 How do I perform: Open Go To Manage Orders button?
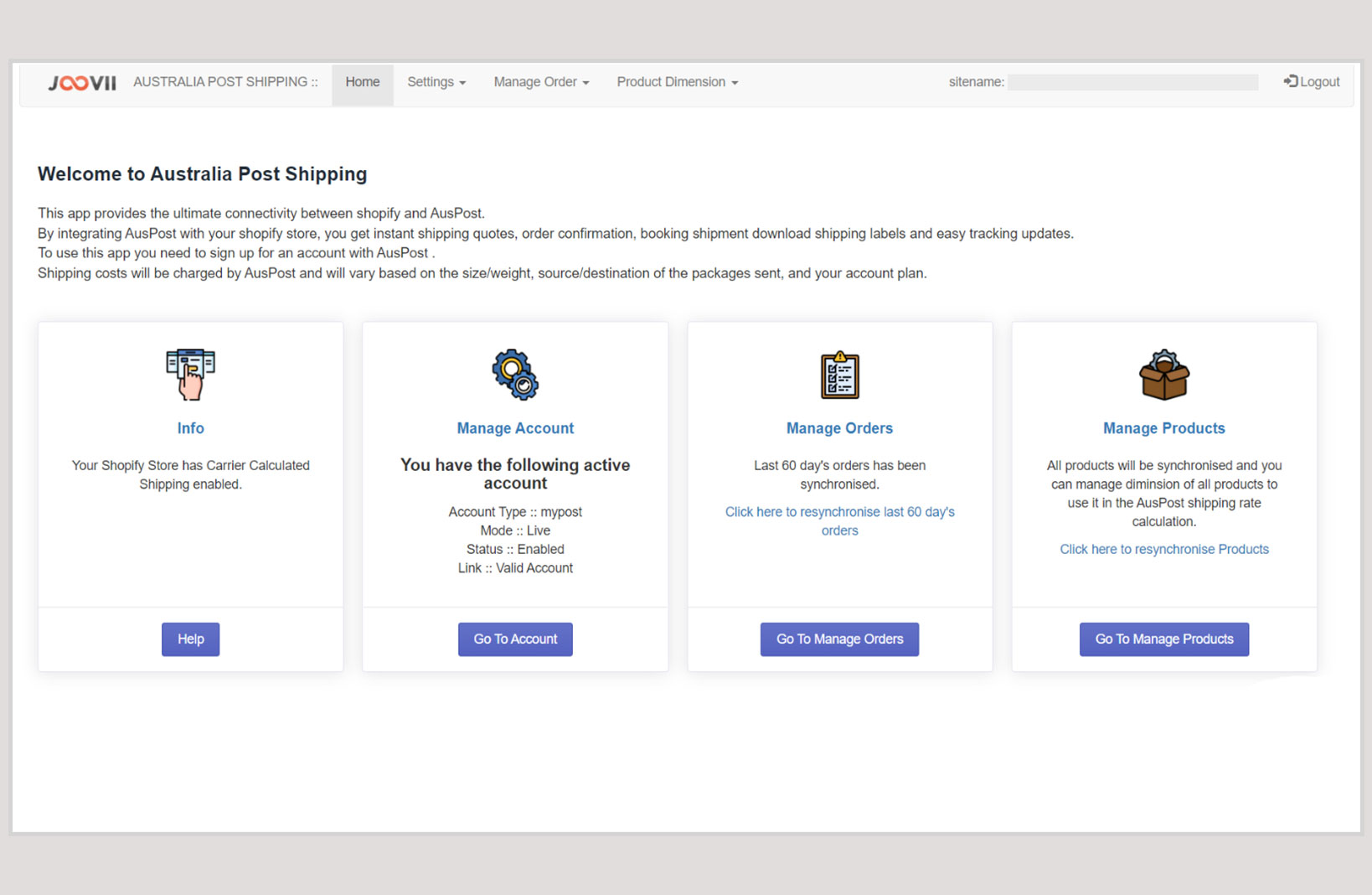839,639
